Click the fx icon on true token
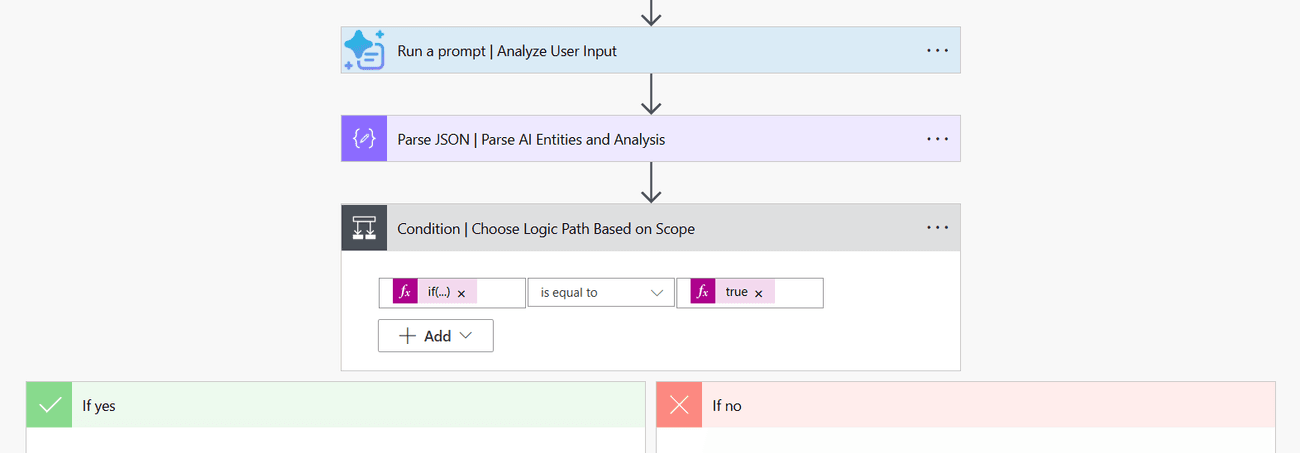This screenshot has height=453, width=1300. point(703,292)
